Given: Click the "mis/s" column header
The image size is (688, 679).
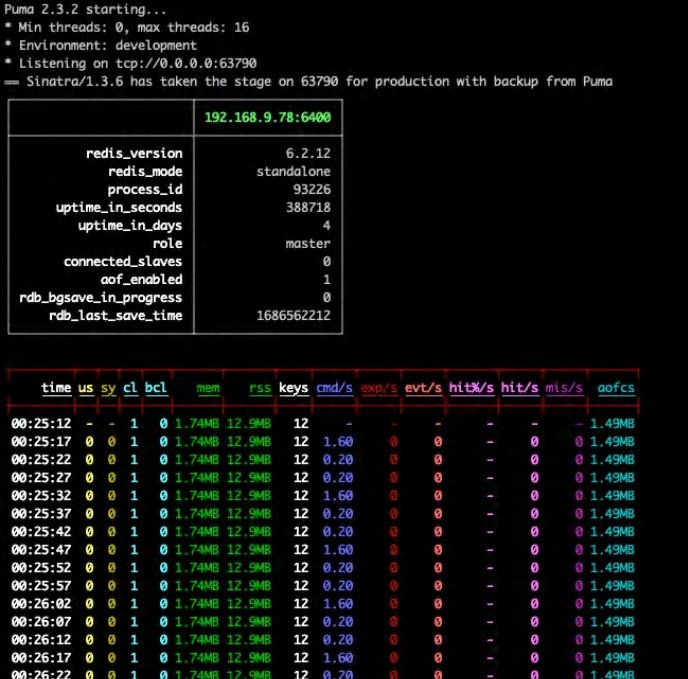Looking at the screenshot, I should tap(565, 387).
